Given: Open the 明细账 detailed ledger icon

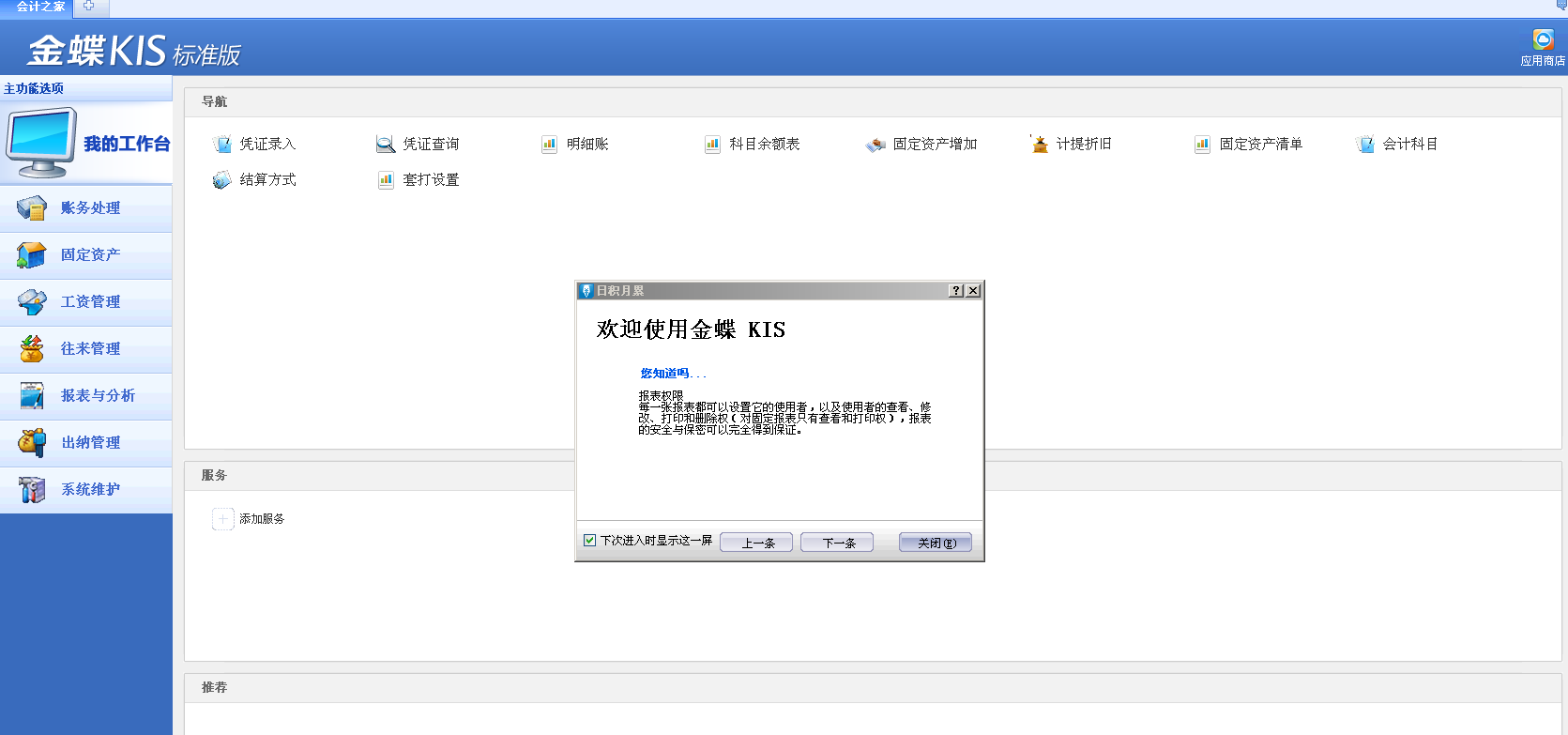Looking at the screenshot, I should click(x=549, y=144).
